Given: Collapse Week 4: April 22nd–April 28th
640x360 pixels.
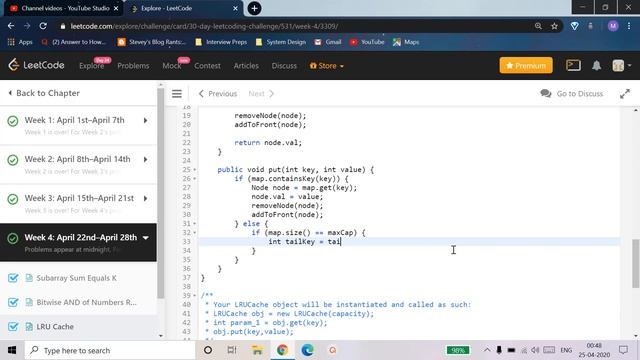Looking at the screenshot, I should (146, 238).
